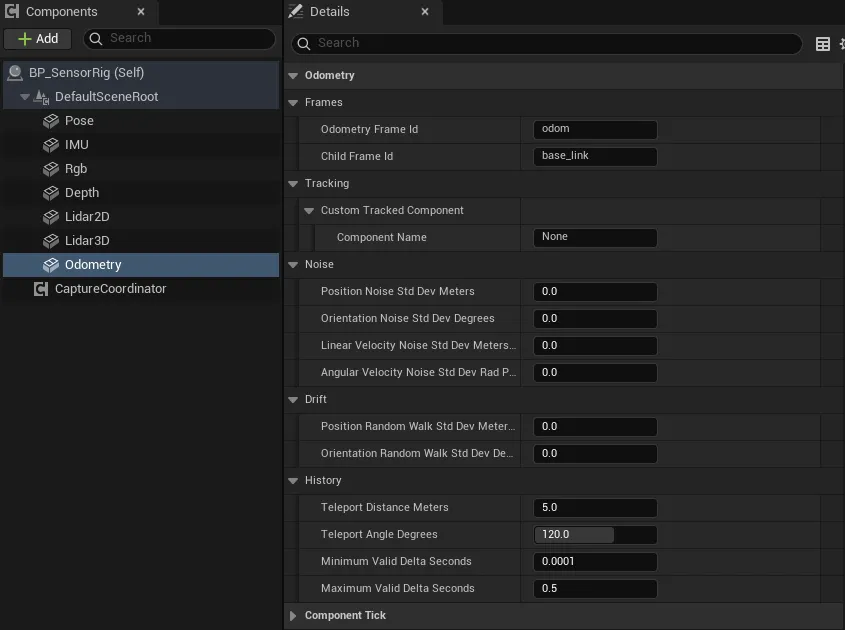Image resolution: width=845 pixels, height=630 pixels.
Task: Select the Lidar3D component row
Action: pyautogui.click(x=141, y=240)
